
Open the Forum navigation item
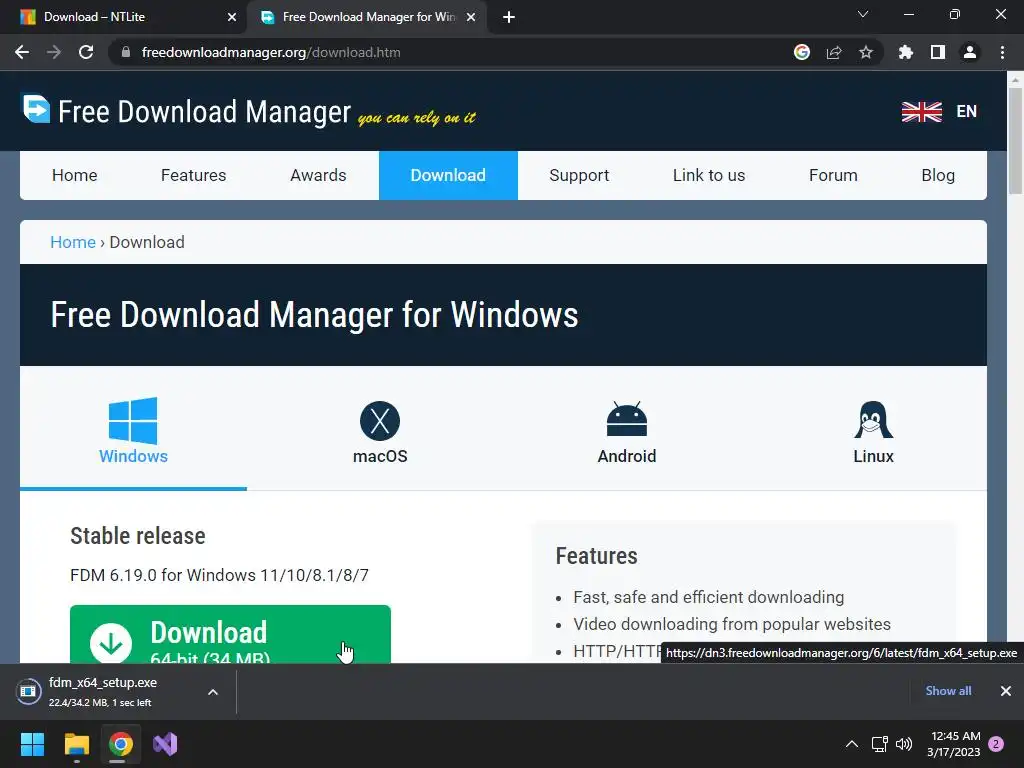[833, 175]
